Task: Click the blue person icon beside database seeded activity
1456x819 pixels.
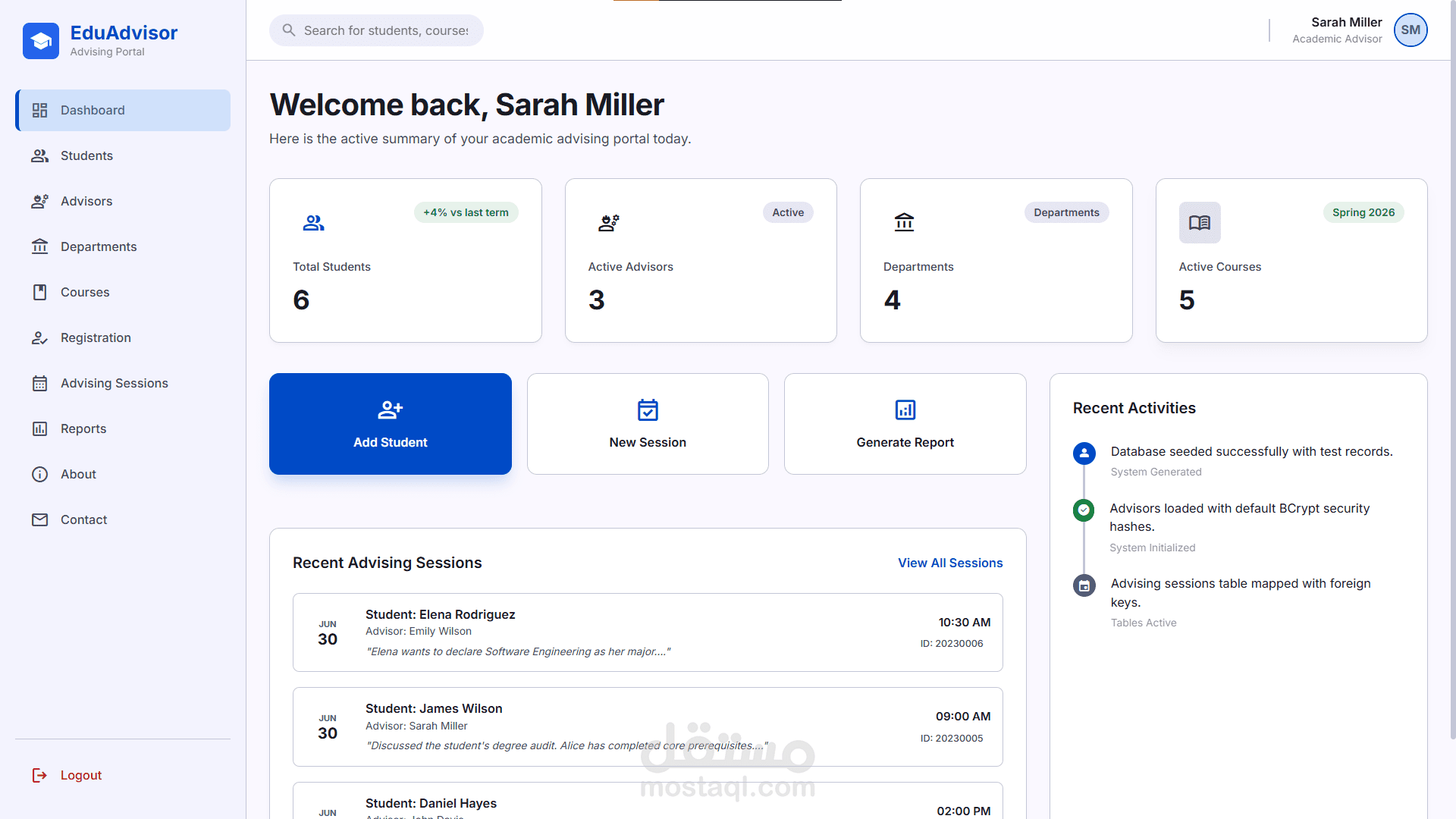Action: [1084, 453]
